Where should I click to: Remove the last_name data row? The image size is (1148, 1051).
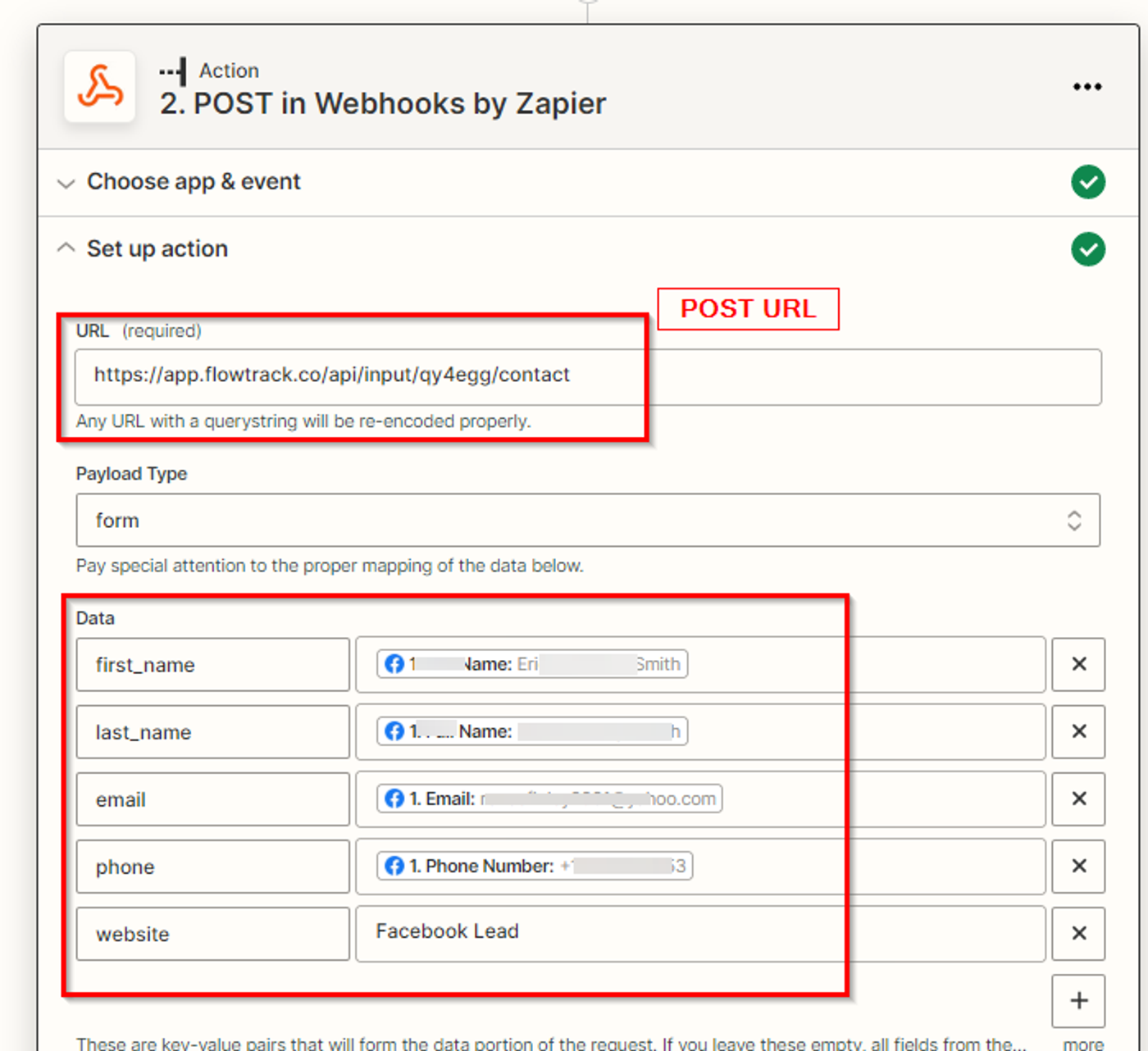tap(1078, 731)
